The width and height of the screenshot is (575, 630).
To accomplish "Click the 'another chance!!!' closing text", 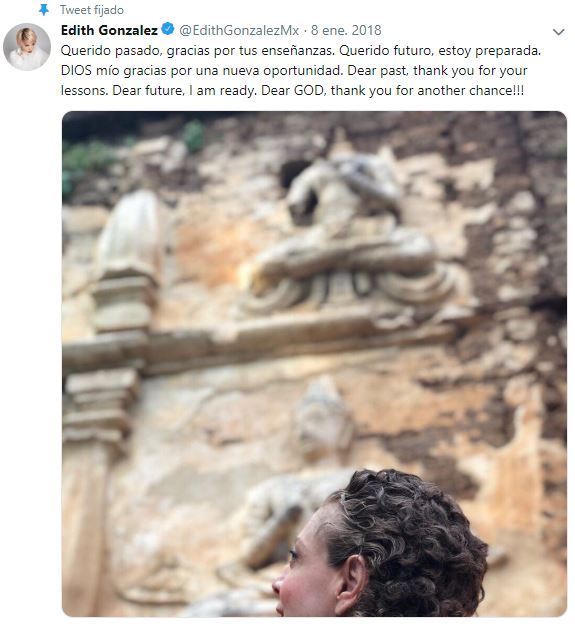I will 471,90.
